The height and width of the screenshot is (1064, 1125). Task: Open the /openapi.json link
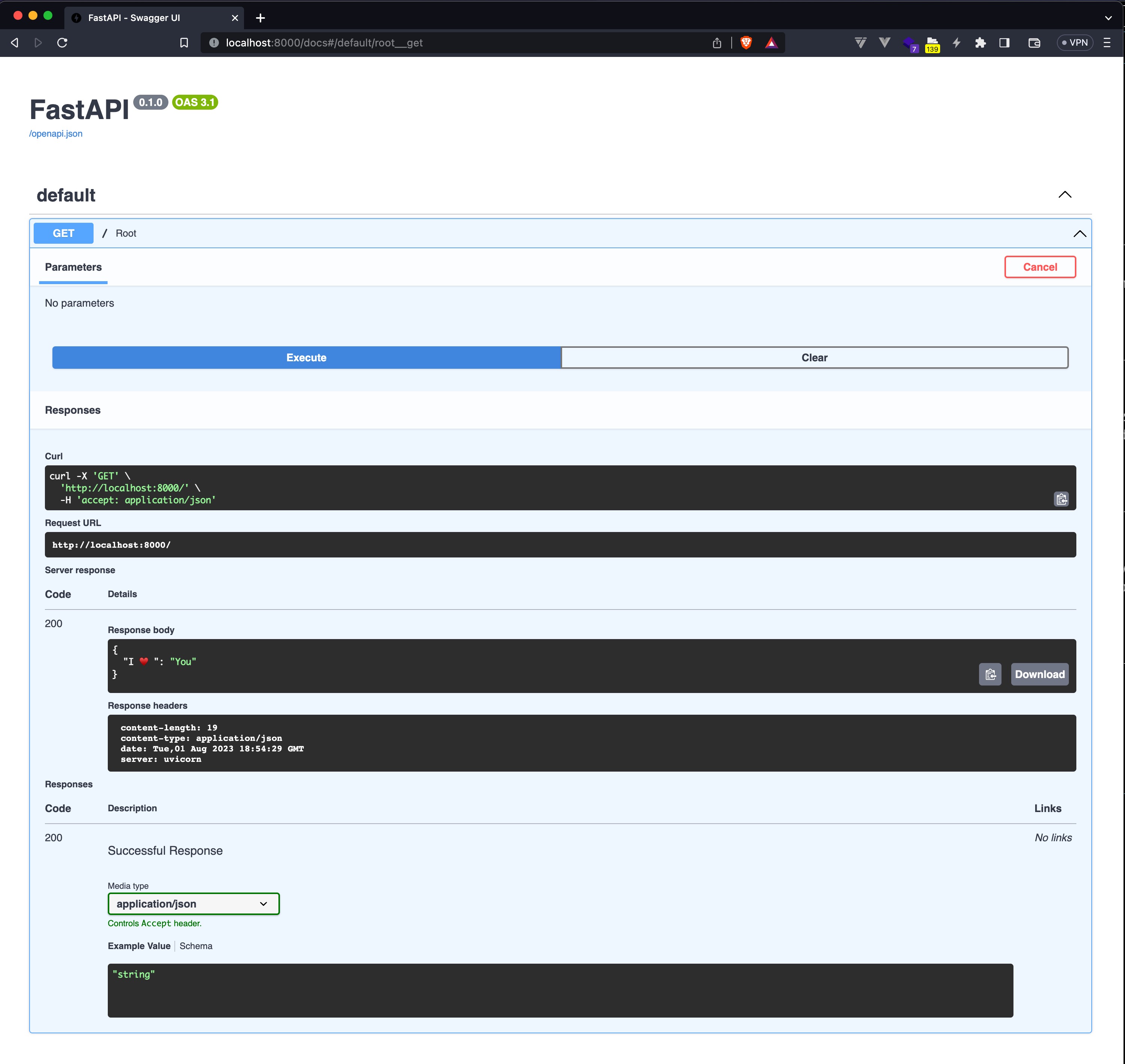pos(55,134)
